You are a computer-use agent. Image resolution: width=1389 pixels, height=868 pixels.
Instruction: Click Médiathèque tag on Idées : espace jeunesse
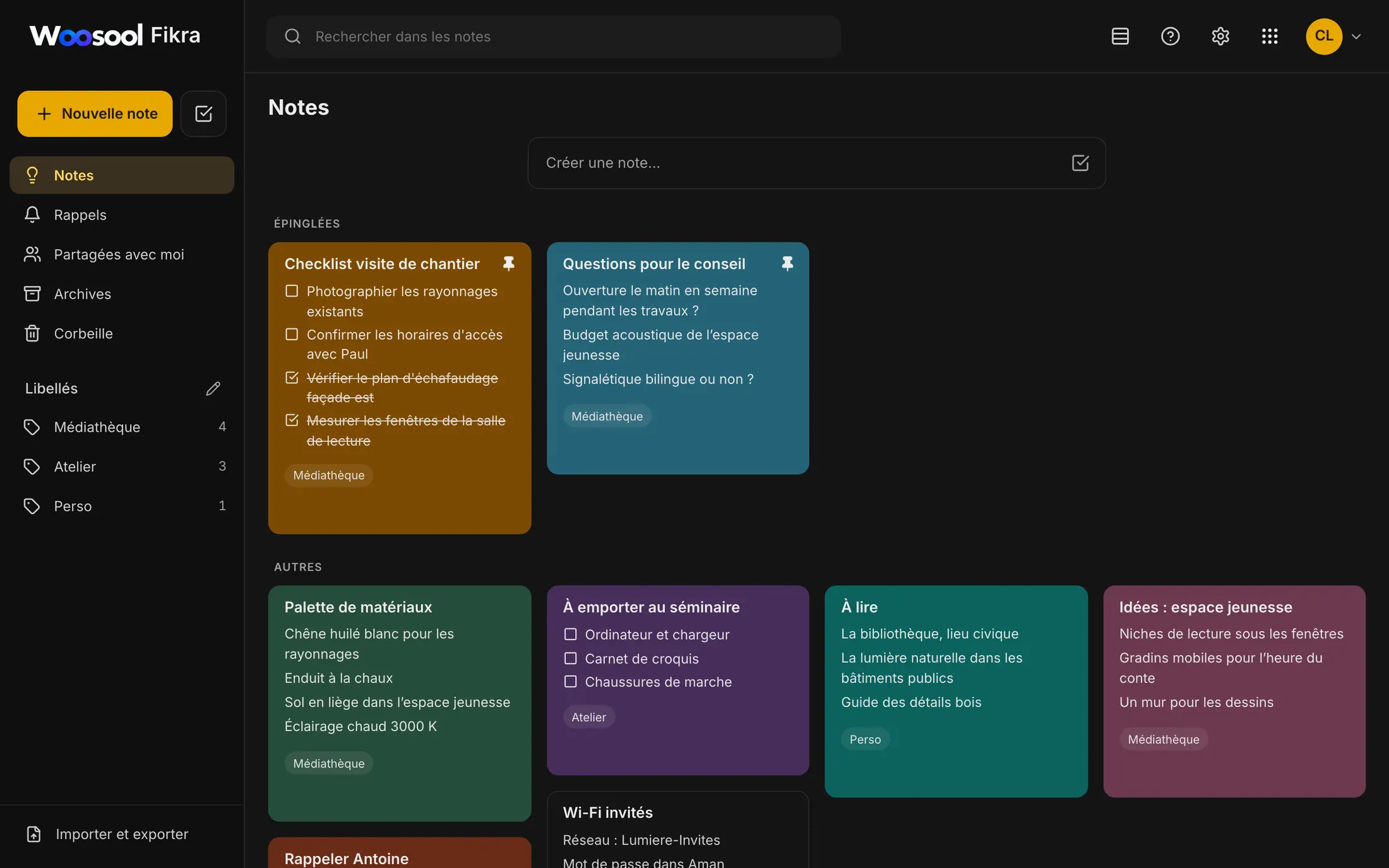[1164, 739]
